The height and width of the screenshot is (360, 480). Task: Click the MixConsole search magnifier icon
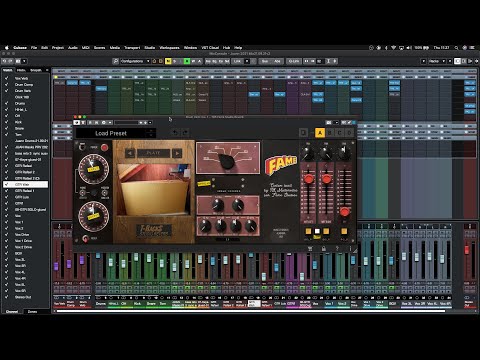coord(115,61)
